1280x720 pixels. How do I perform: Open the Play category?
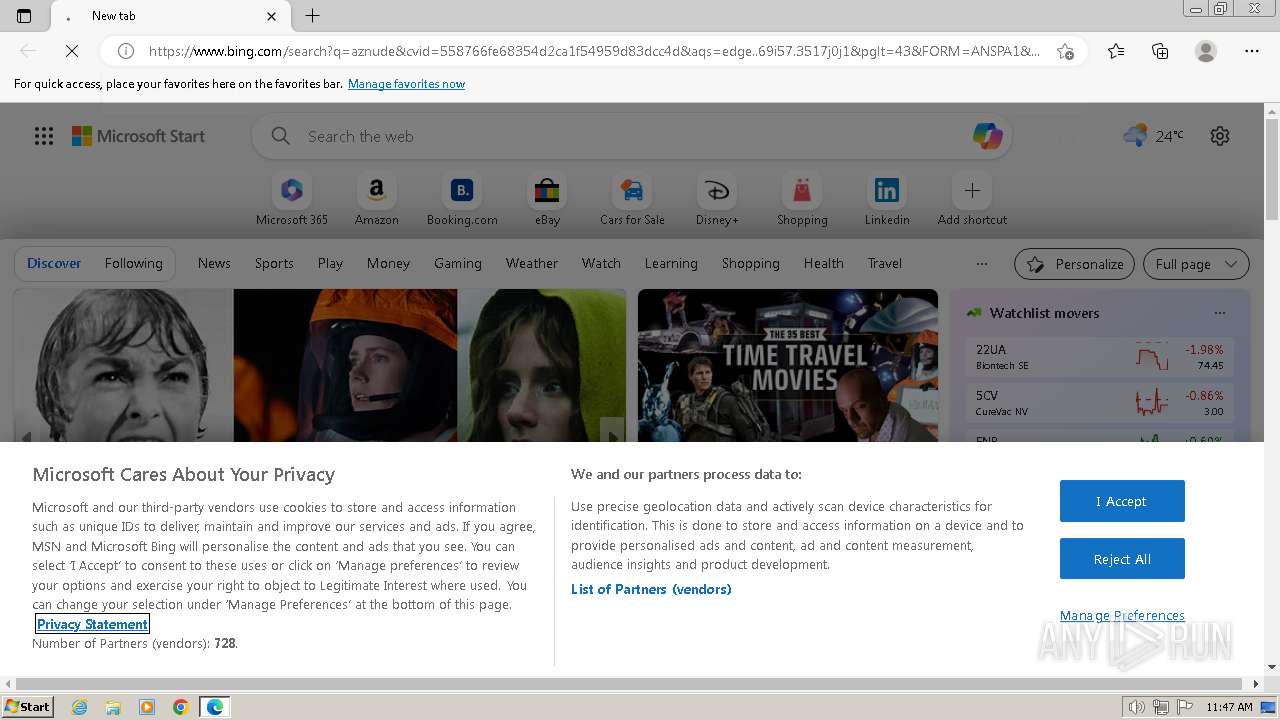330,263
